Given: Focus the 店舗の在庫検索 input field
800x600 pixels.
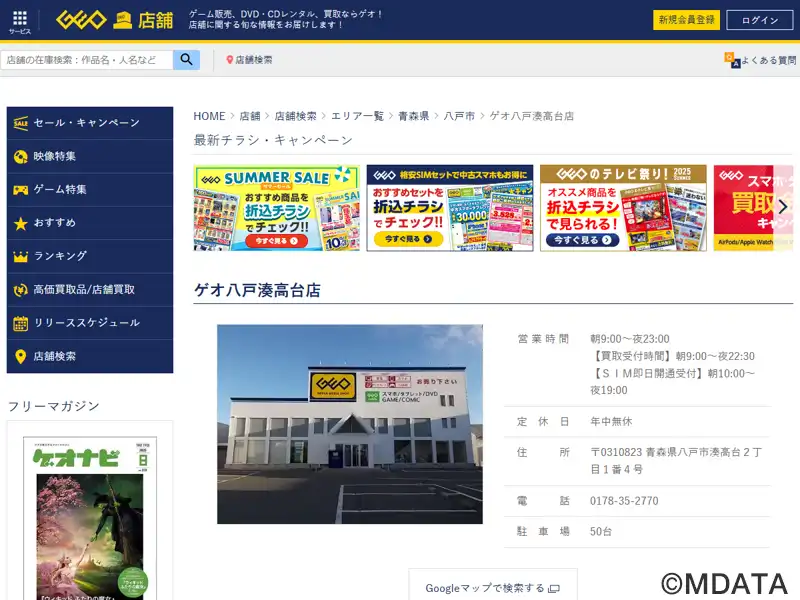Looking at the screenshot, I should pyautogui.click(x=87, y=60).
